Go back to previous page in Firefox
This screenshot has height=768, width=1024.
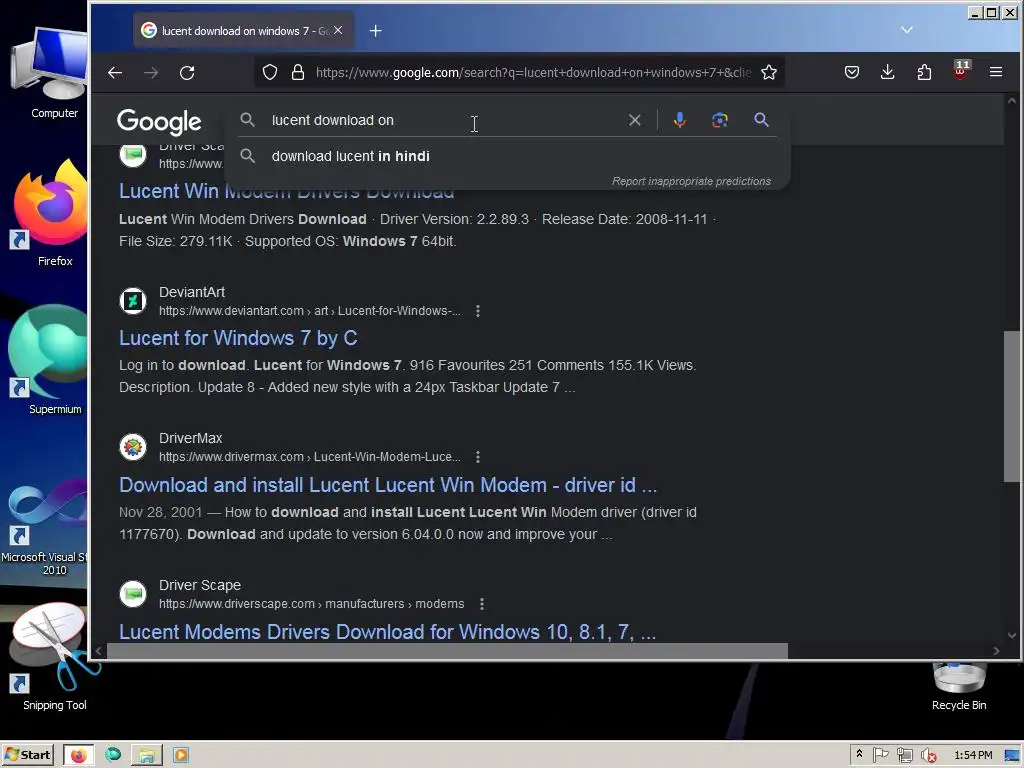click(x=115, y=72)
